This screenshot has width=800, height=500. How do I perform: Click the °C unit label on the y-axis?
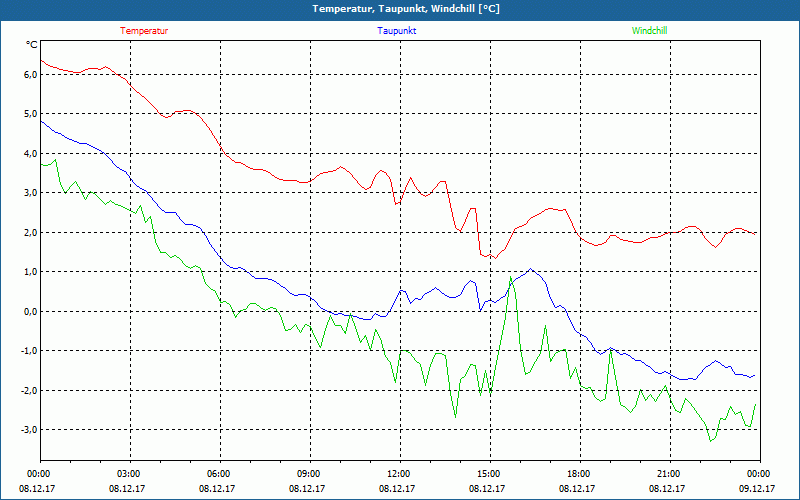pos(32,45)
